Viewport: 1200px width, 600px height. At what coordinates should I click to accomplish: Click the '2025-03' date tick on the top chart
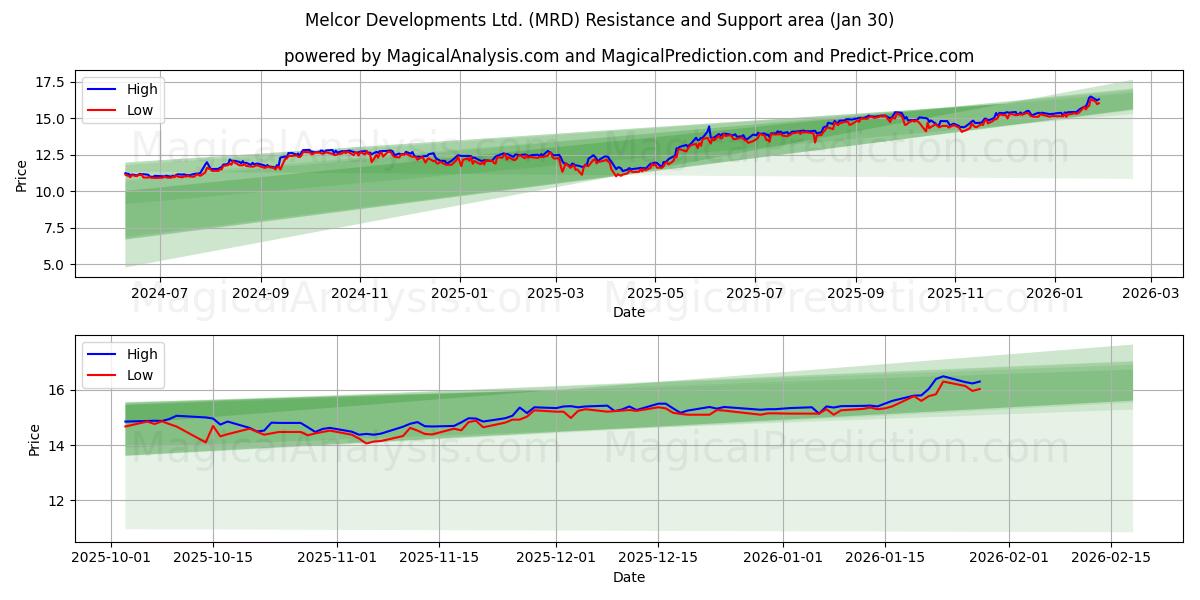(556, 295)
